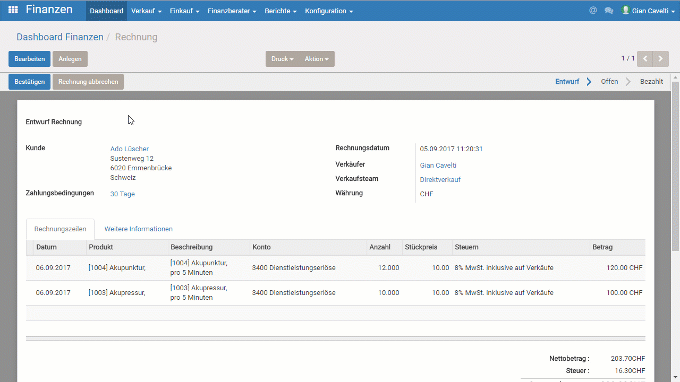Confirm invoice with Bestätigen button
Image resolution: width=680 pixels, height=382 pixels.
pyautogui.click(x=29, y=82)
